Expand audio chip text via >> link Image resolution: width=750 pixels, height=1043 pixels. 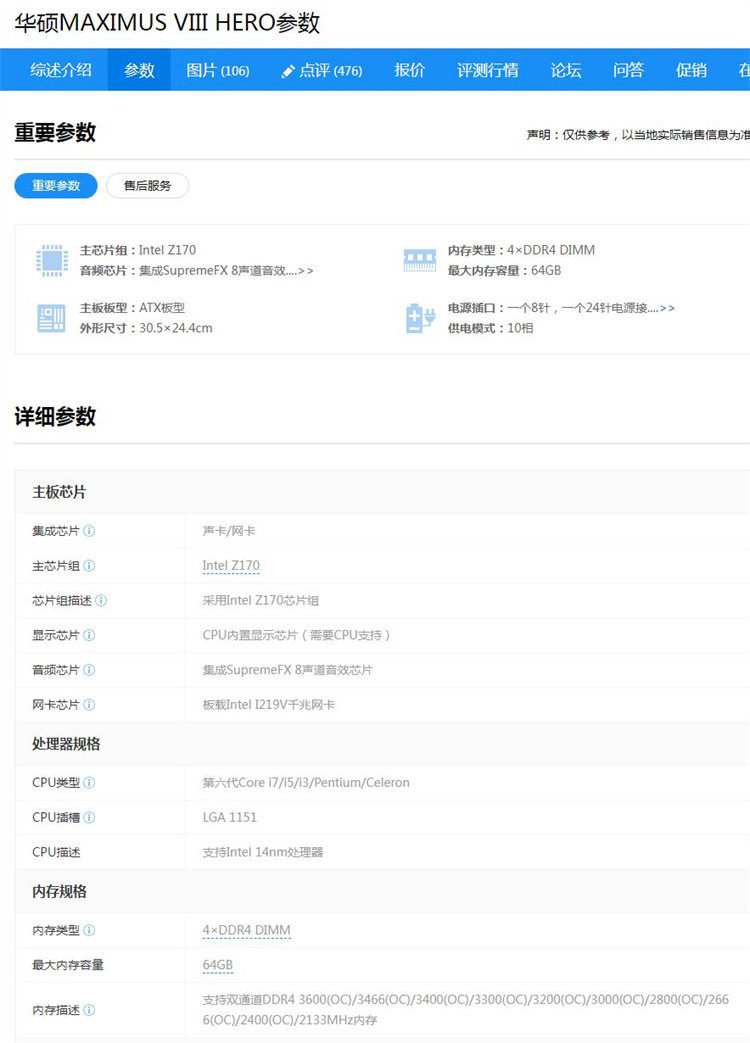[305, 271]
